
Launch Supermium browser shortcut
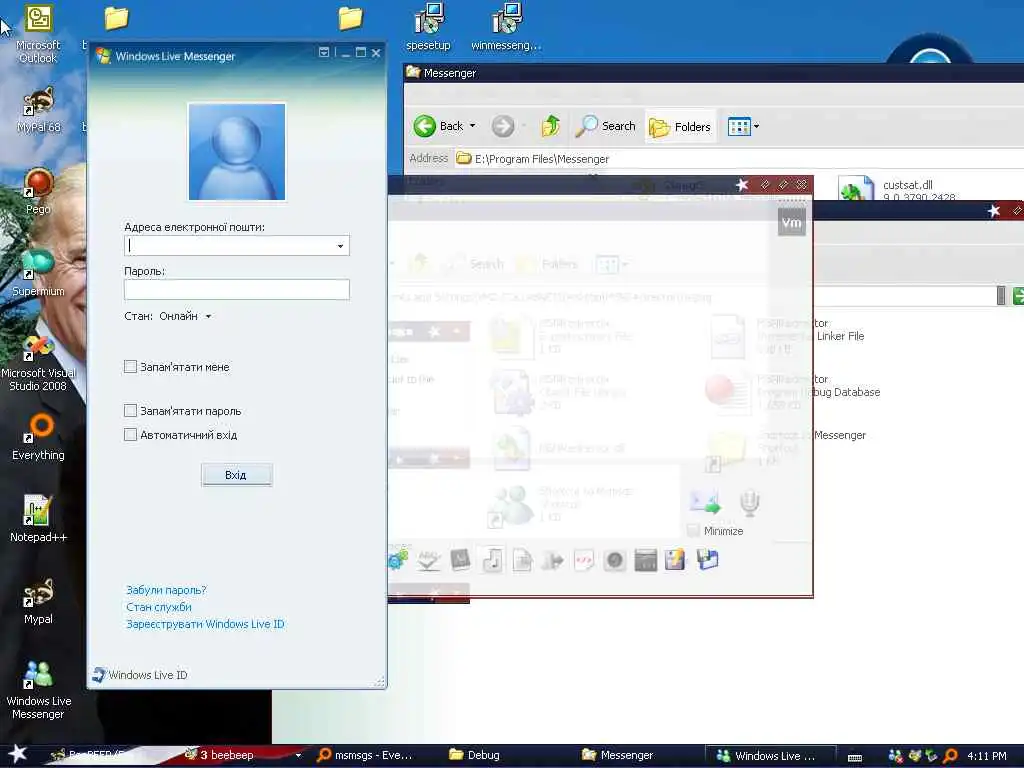[x=38, y=273]
